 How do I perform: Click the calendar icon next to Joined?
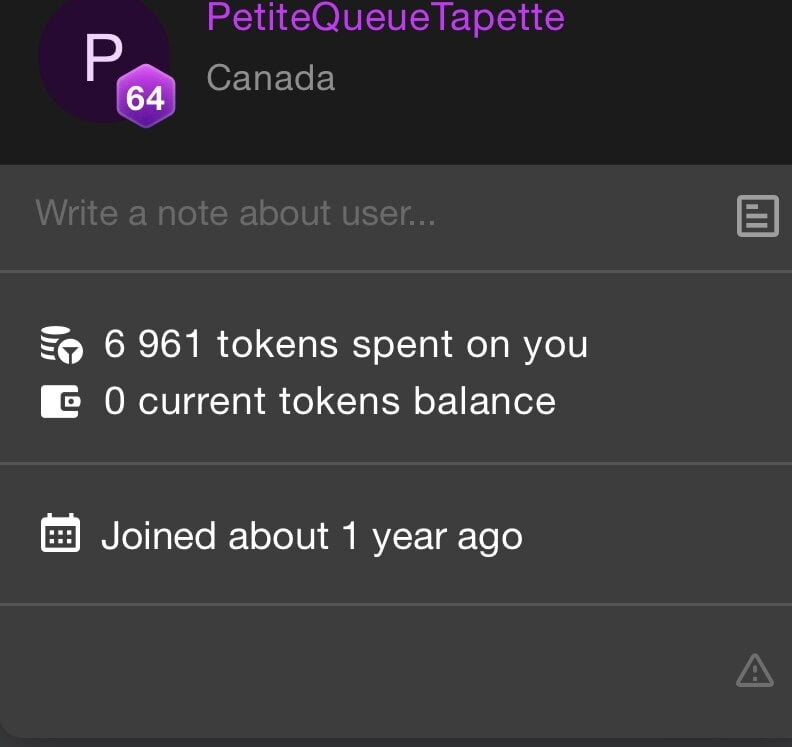pos(60,534)
